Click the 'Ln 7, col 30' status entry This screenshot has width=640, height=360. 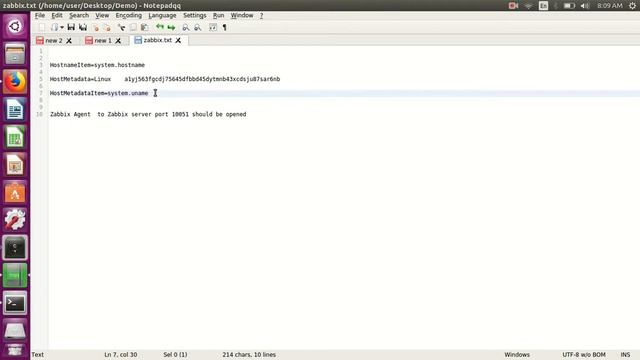click(121, 355)
